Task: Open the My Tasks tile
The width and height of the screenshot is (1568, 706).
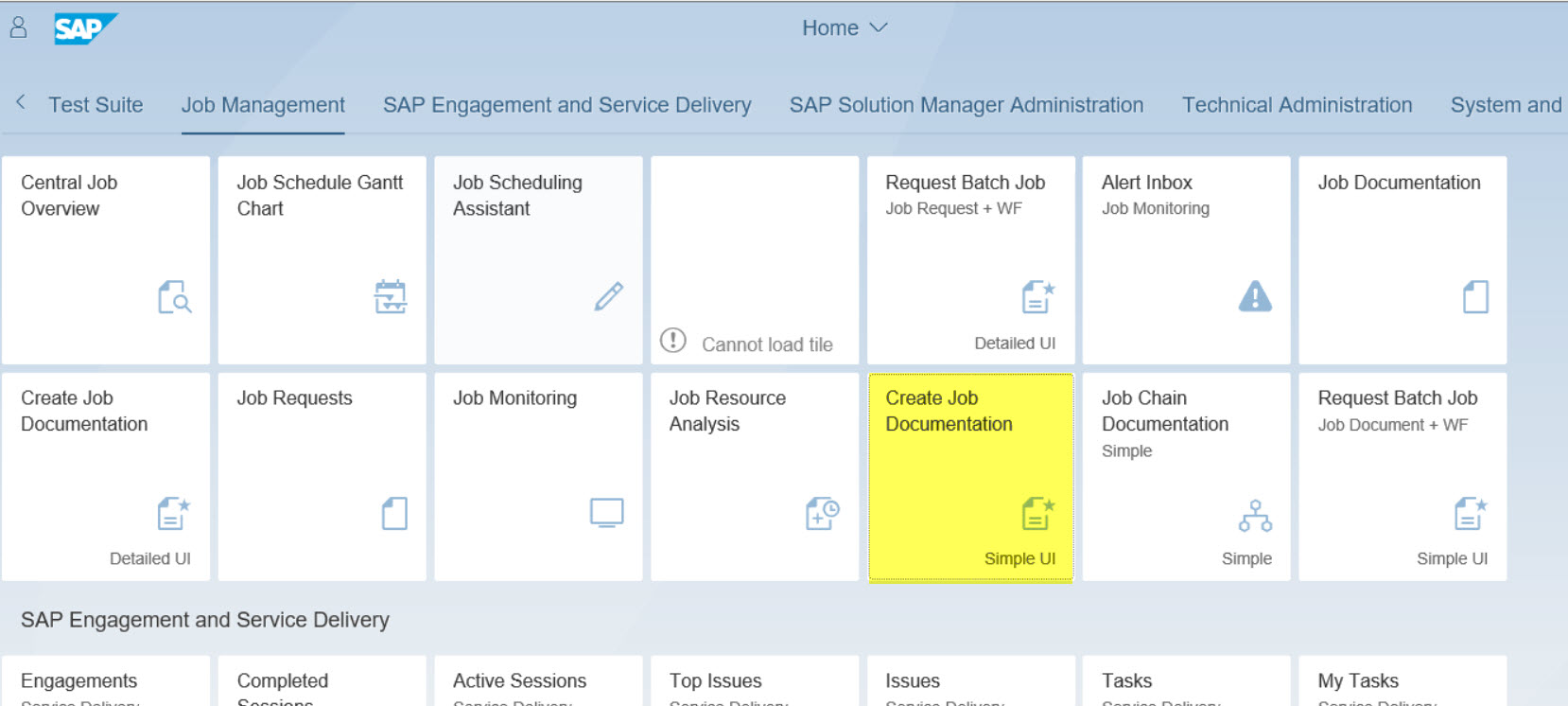Action: (1402, 681)
